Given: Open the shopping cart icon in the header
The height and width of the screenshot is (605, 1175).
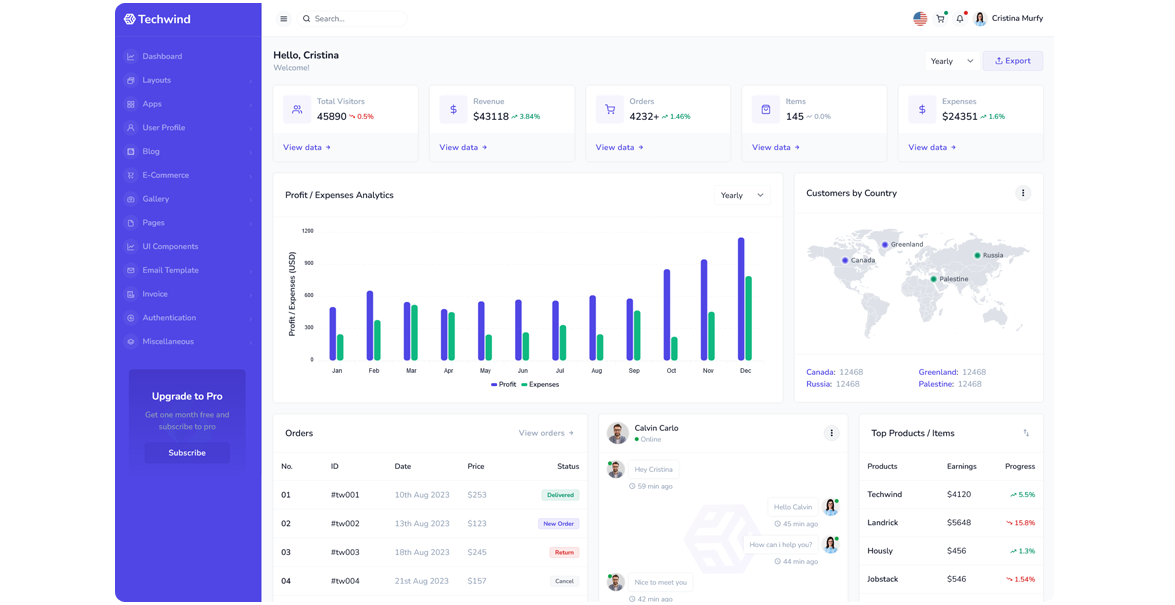Looking at the screenshot, I should click(940, 18).
